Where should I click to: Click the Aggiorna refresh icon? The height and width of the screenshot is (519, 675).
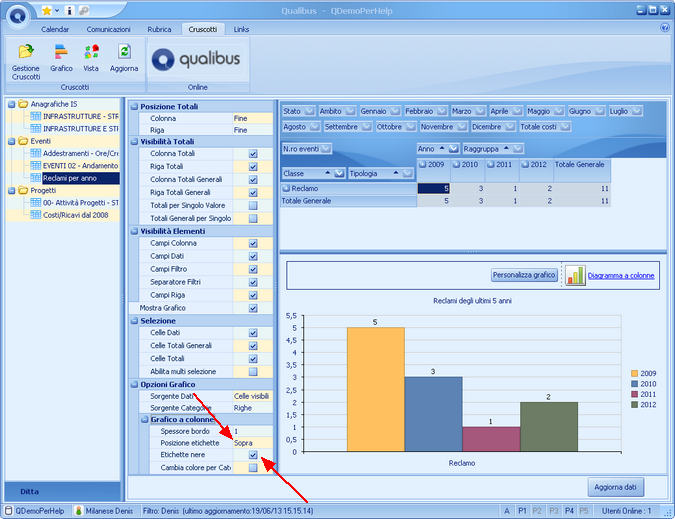(x=124, y=51)
